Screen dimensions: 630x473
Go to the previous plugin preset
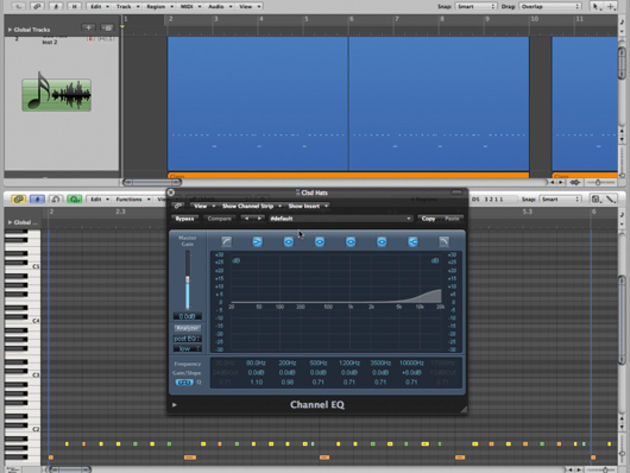click(x=247, y=218)
